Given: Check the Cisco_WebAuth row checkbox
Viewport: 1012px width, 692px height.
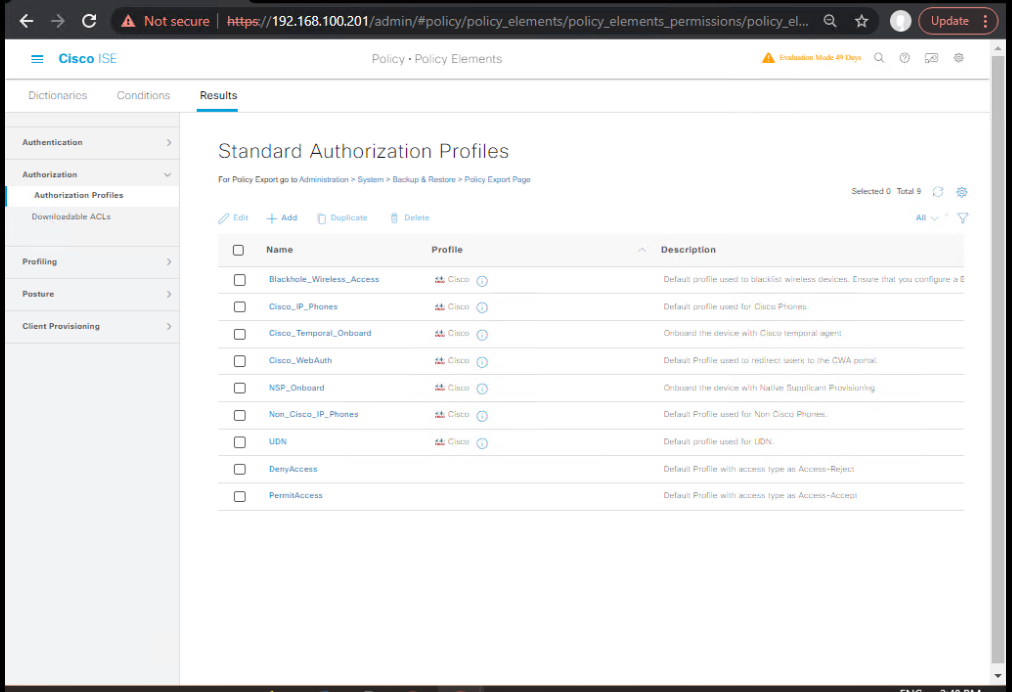Looking at the screenshot, I should coord(239,361).
